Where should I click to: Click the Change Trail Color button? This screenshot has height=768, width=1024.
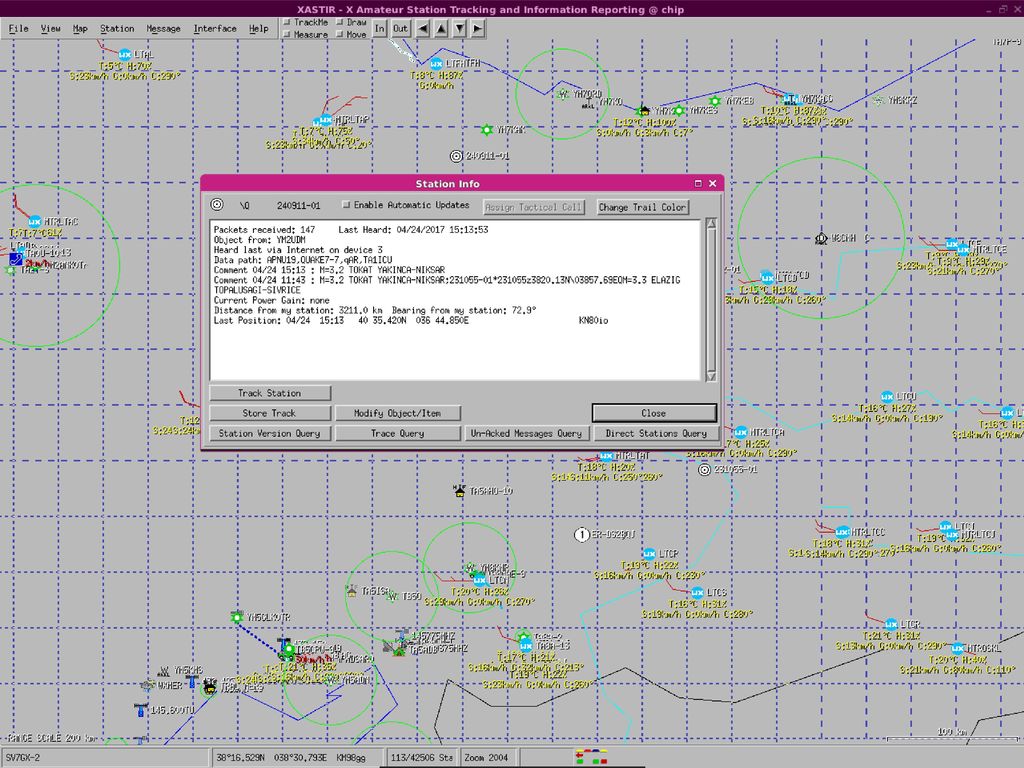click(643, 207)
